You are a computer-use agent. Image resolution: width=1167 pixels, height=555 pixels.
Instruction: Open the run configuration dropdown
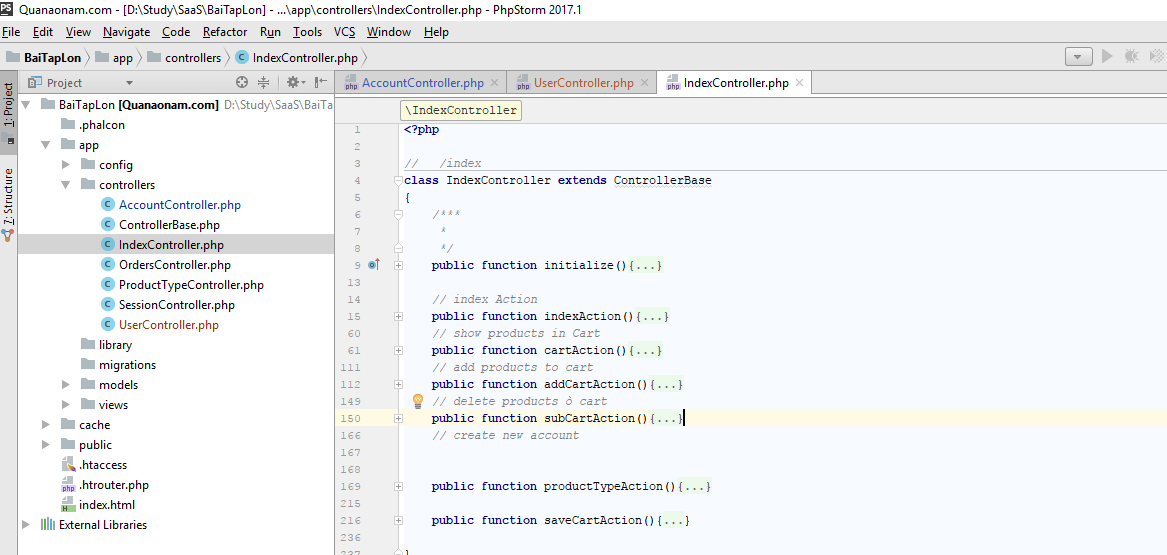(x=1078, y=57)
